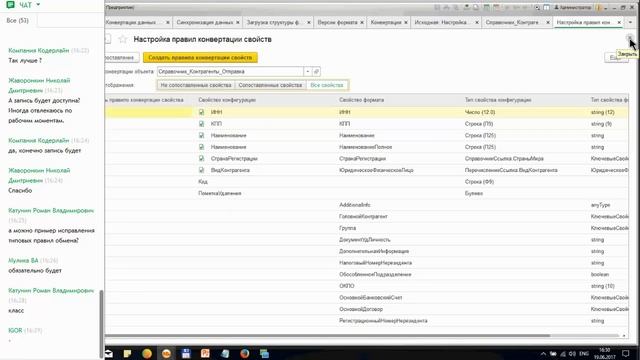
Task: Close the Справочник_Контраге tab
Action: click(x=548, y=22)
